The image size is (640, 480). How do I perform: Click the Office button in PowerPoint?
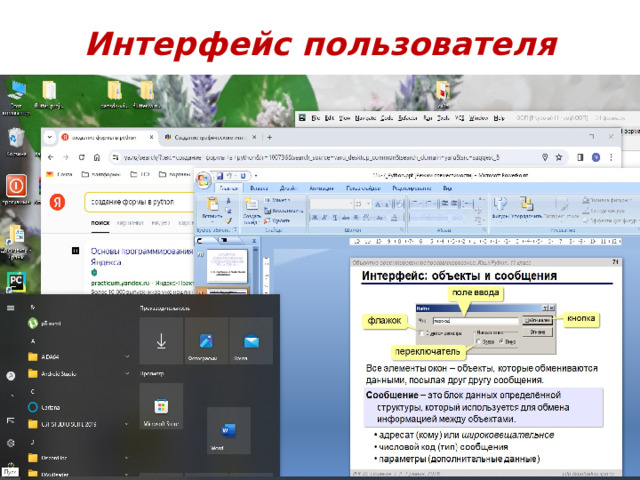point(203,180)
